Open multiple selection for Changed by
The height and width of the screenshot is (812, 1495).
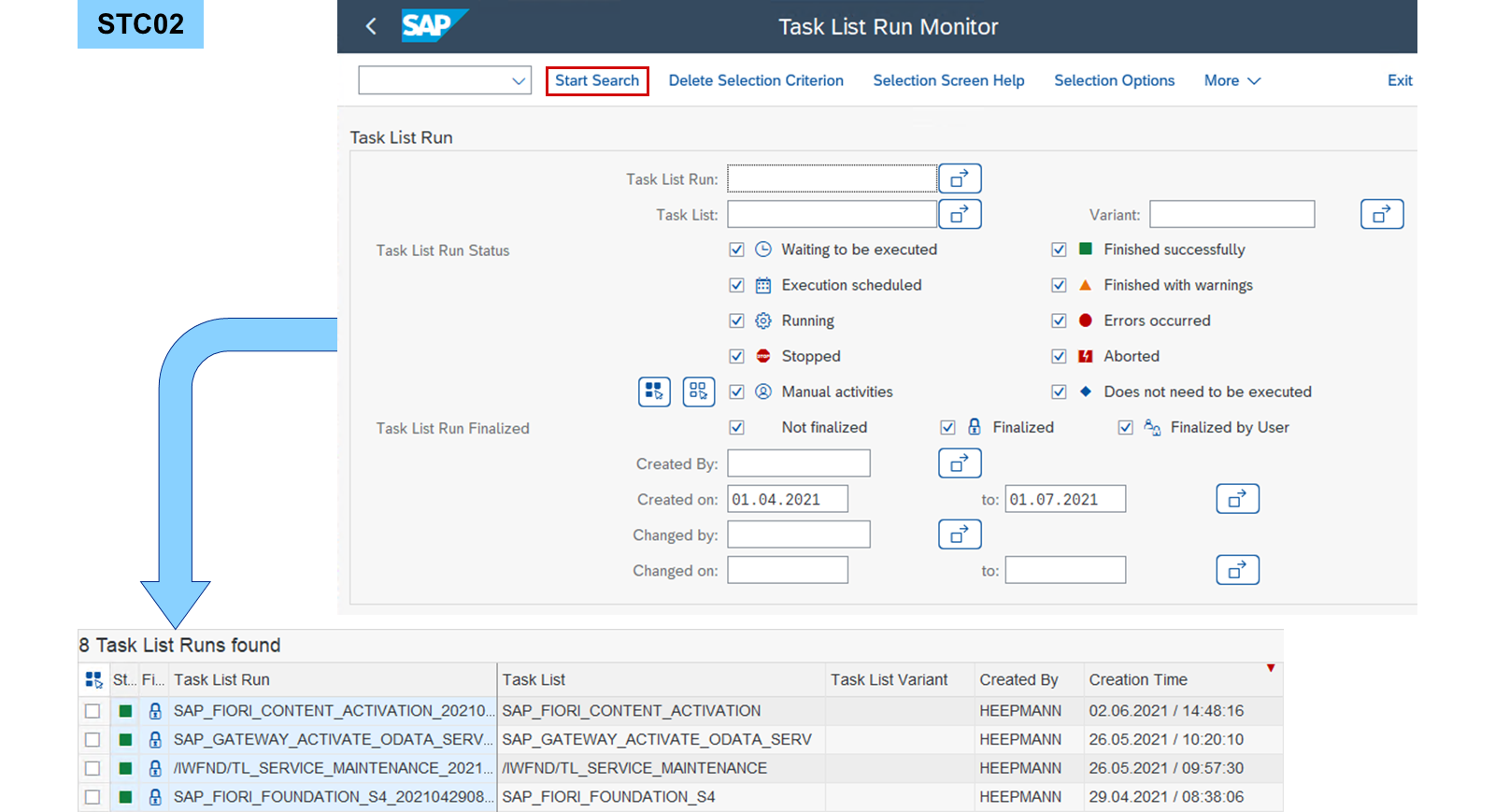click(x=960, y=534)
